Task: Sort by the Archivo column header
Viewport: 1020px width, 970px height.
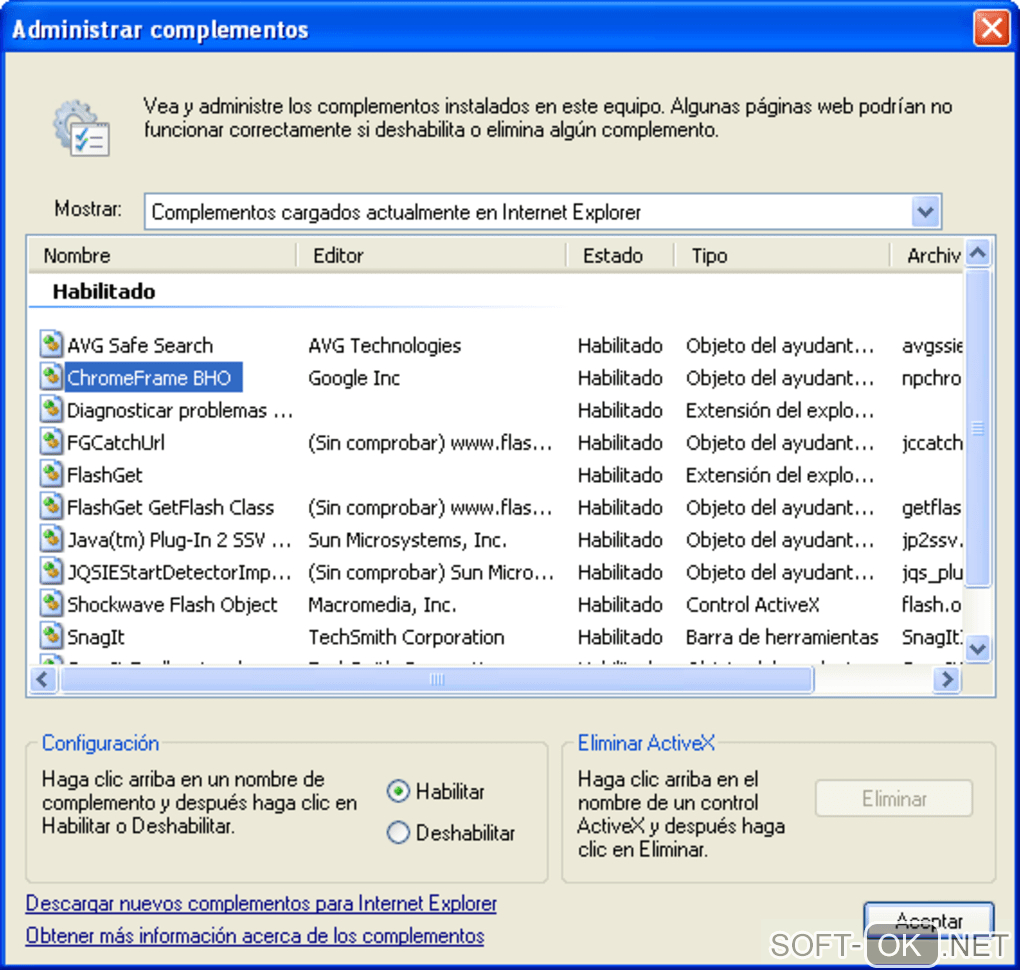Action: 927,256
